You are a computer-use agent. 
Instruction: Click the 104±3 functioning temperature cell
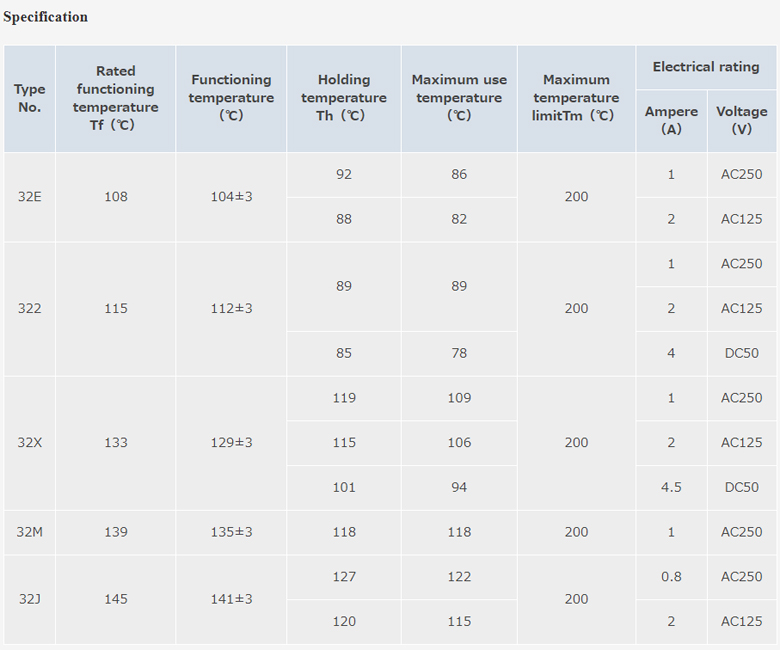231,197
